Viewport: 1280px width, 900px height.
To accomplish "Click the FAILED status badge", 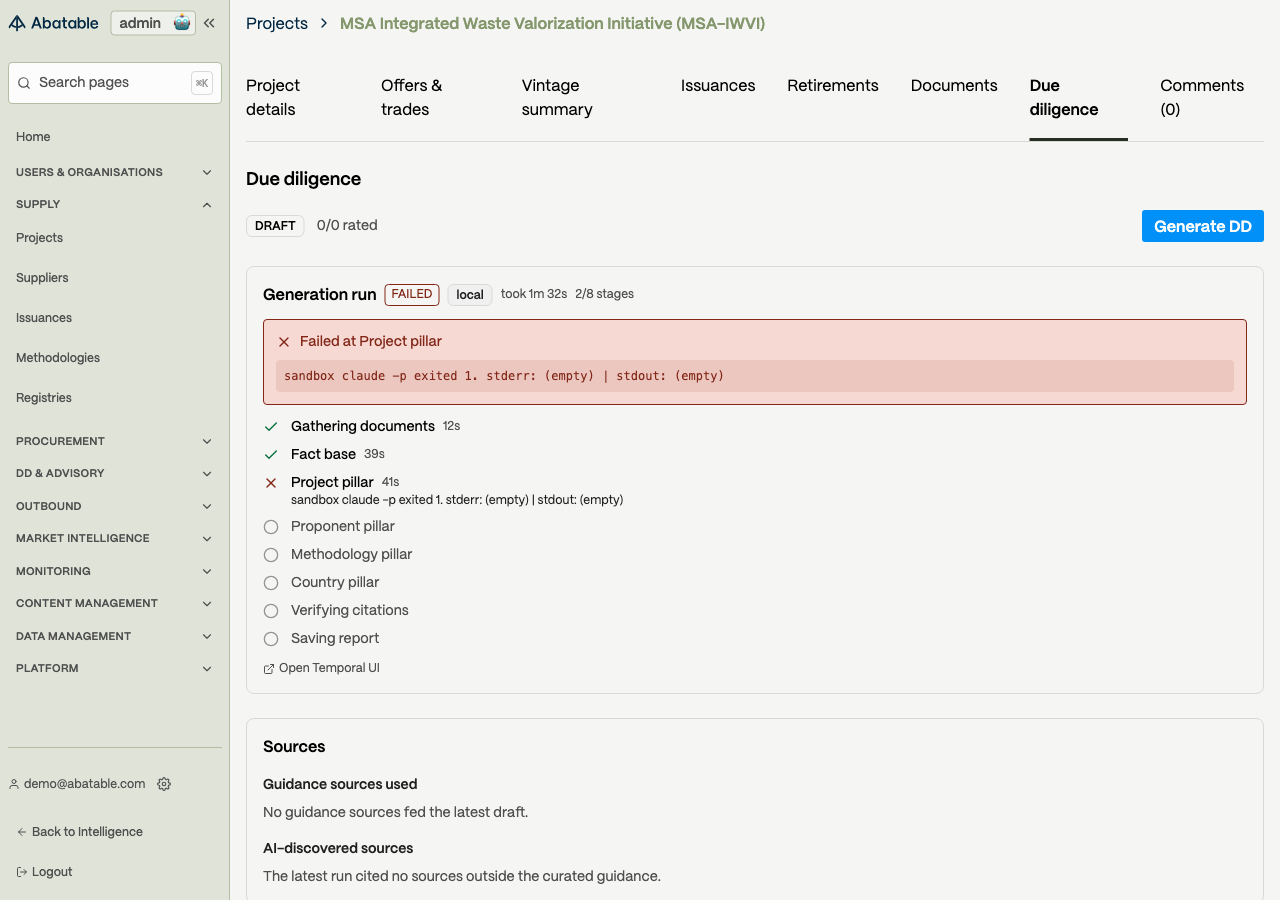I will coord(412,294).
